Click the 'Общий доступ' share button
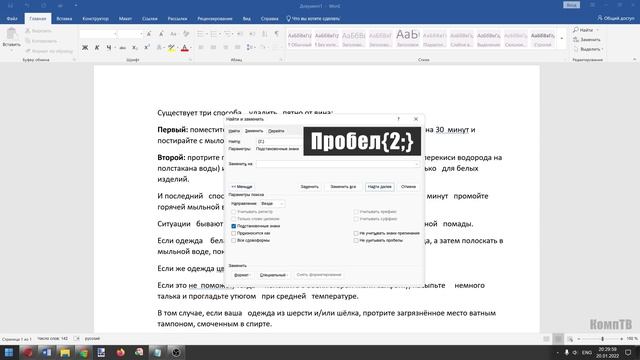This screenshot has height=360, width=640. pos(616,18)
